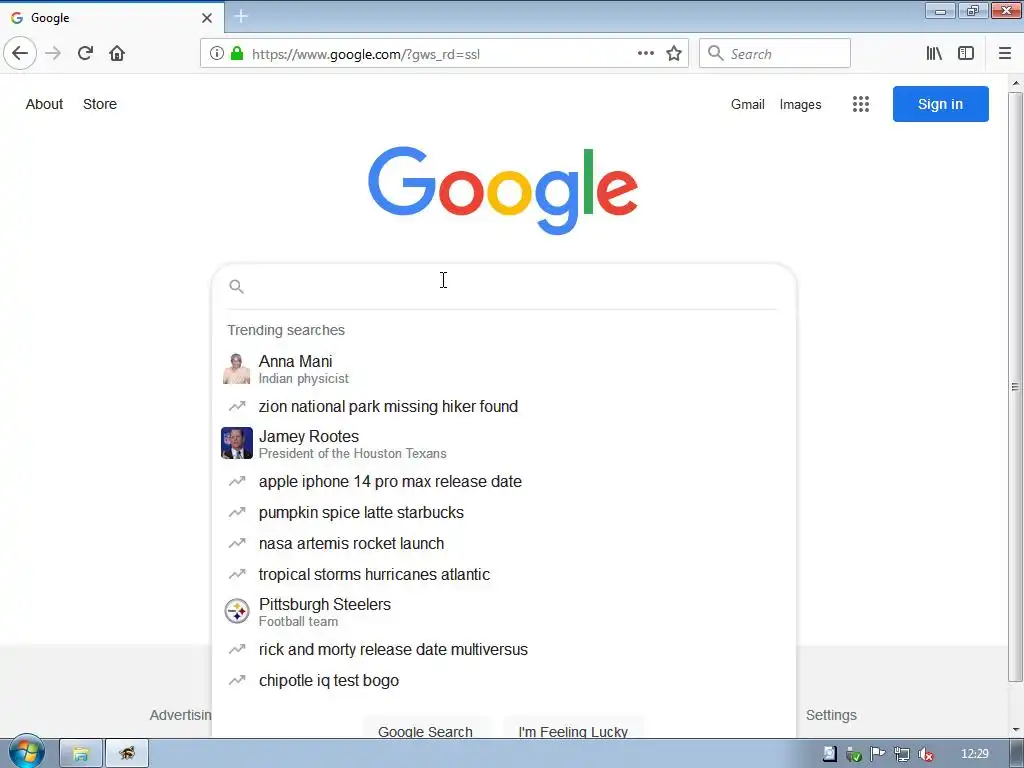
Task: Open the About link
Action: point(44,104)
